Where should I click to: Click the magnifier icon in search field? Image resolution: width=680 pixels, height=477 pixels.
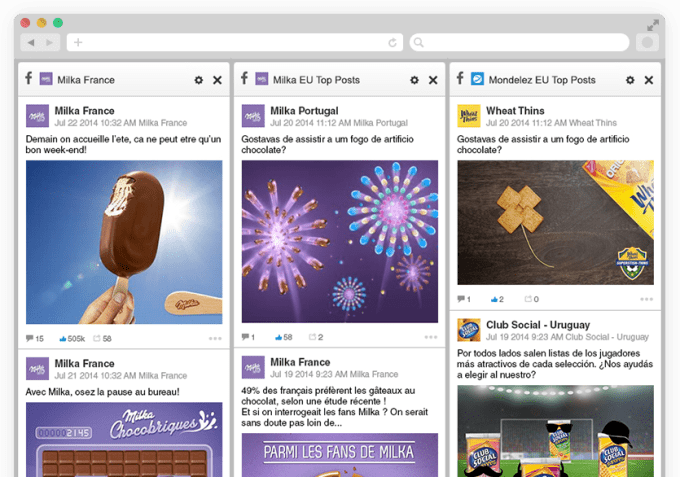[x=418, y=42]
